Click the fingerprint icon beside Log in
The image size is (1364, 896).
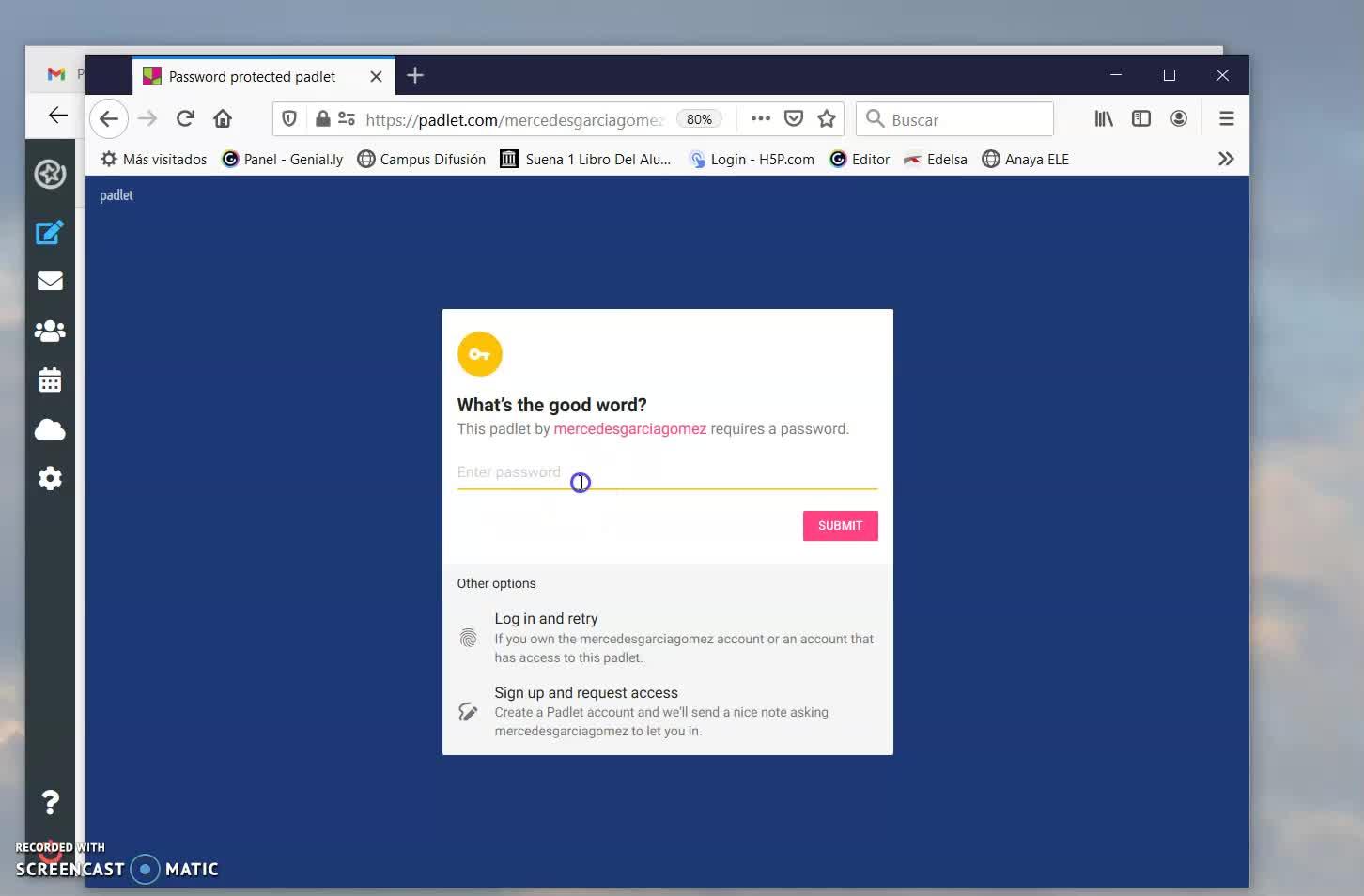click(x=468, y=638)
